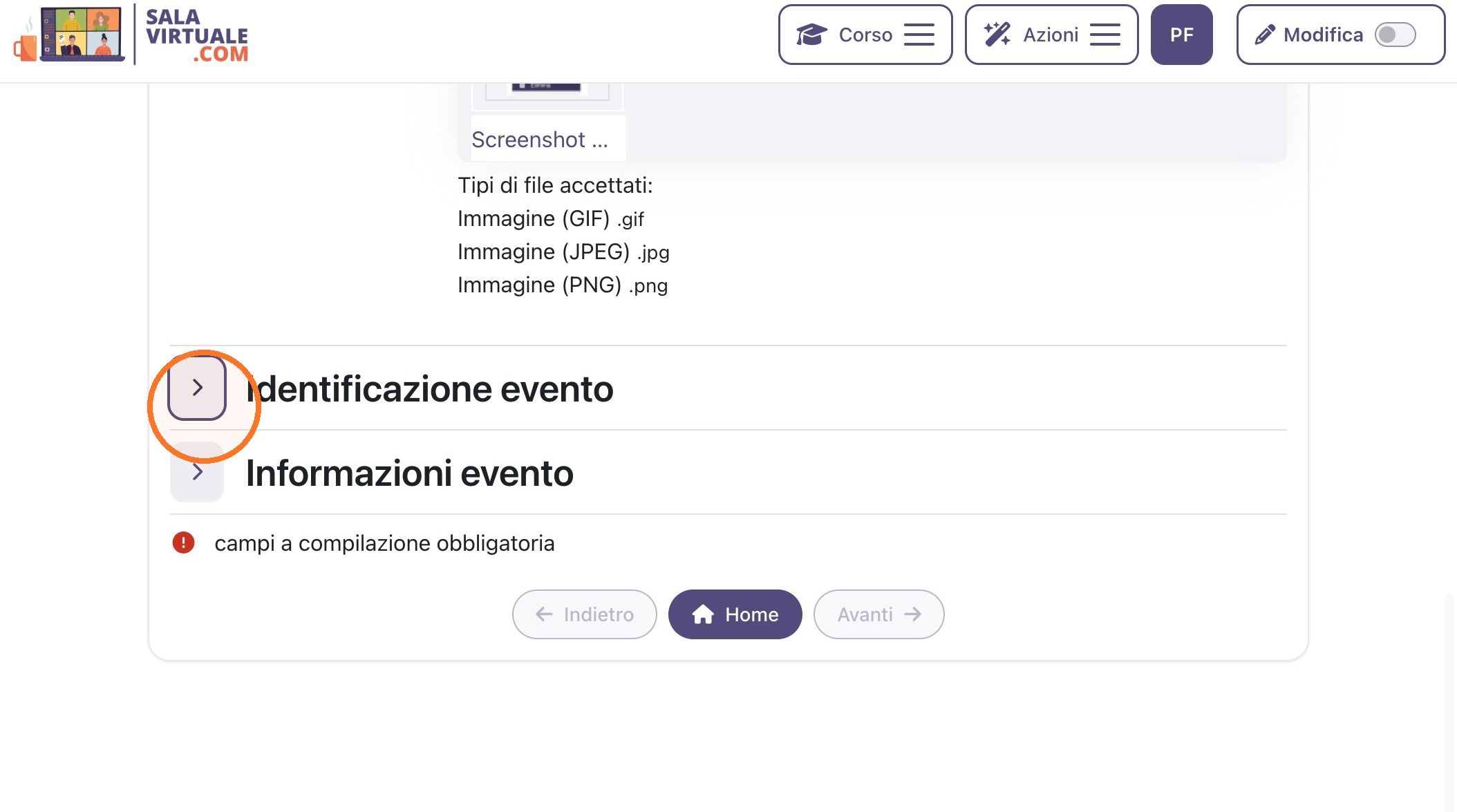Click the magic wand Azioni icon
This screenshot has height=812, width=1457.
coord(997,35)
